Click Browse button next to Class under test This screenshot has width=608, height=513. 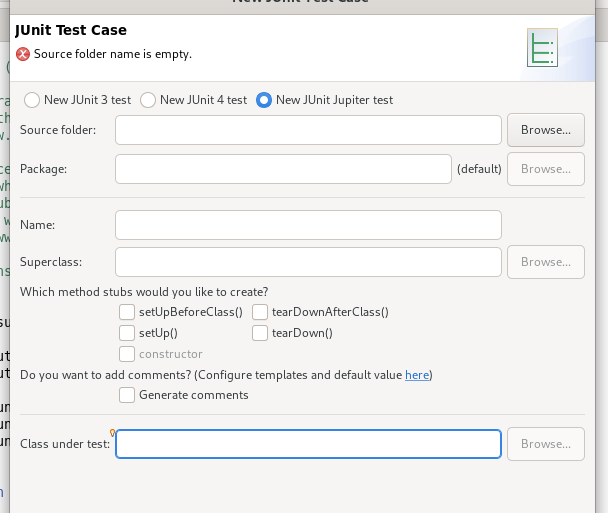(546, 444)
